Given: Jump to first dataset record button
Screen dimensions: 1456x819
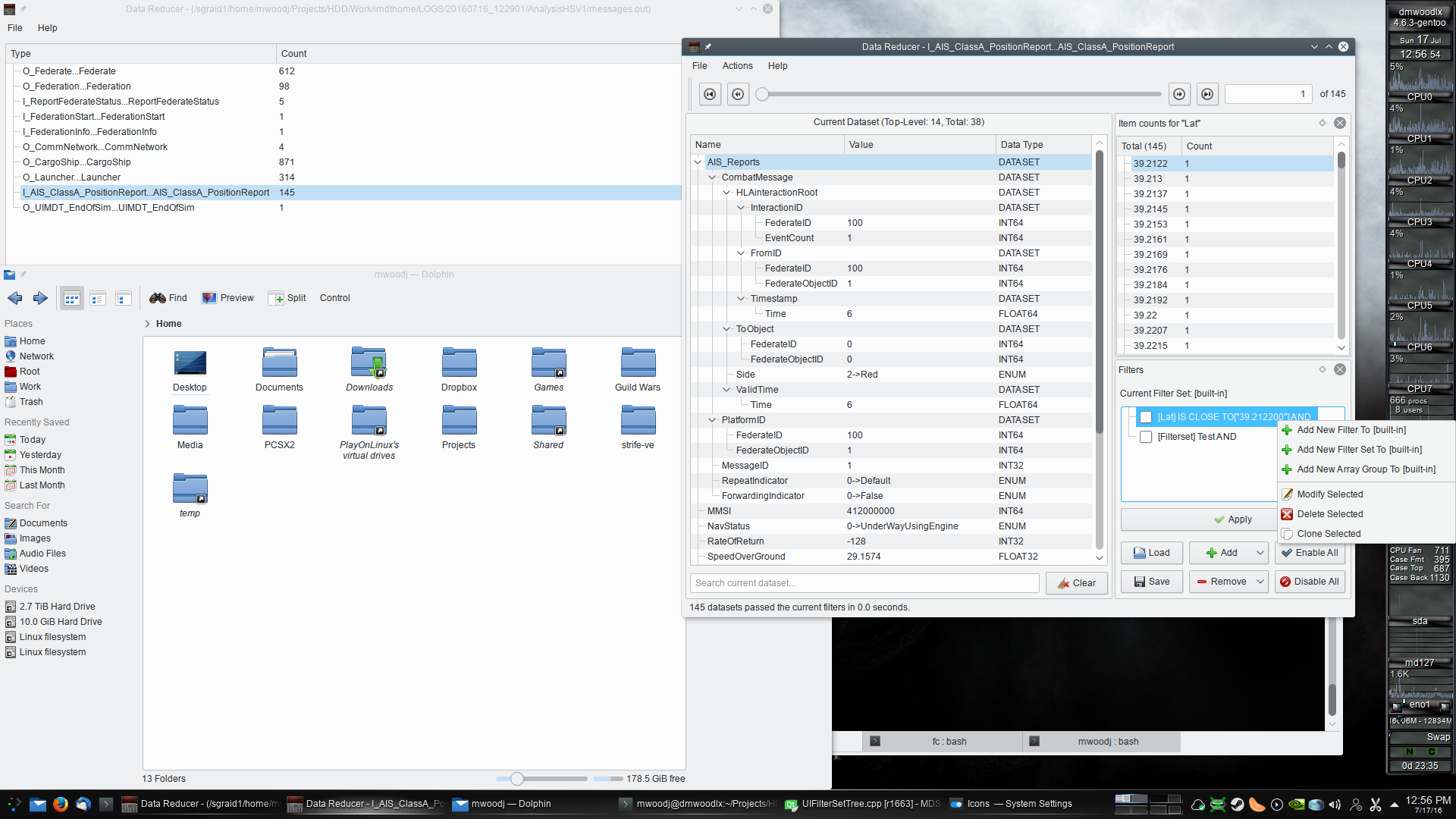Looking at the screenshot, I should (x=710, y=94).
